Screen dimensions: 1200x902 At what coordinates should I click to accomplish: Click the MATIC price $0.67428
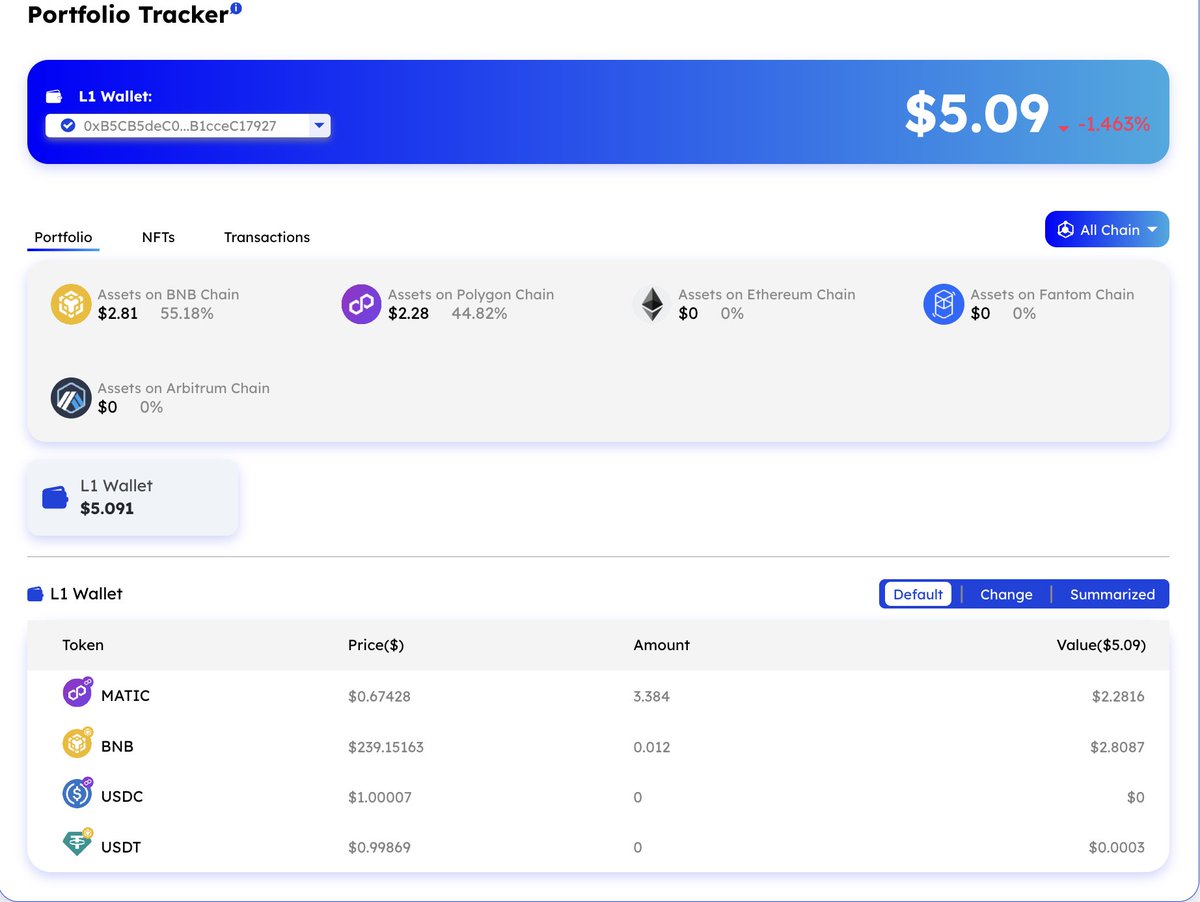click(379, 696)
